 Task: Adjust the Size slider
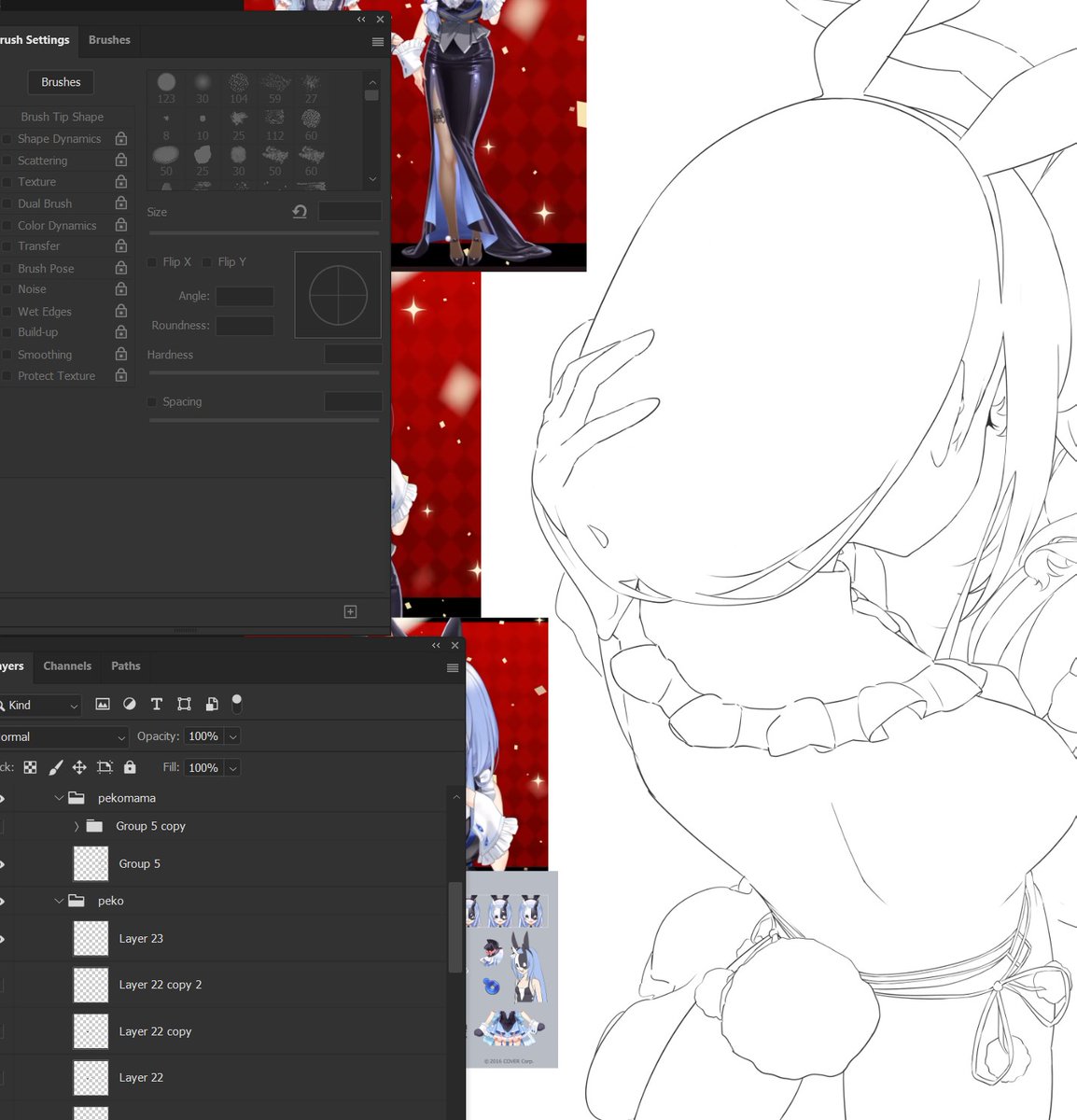pos(264,233)
